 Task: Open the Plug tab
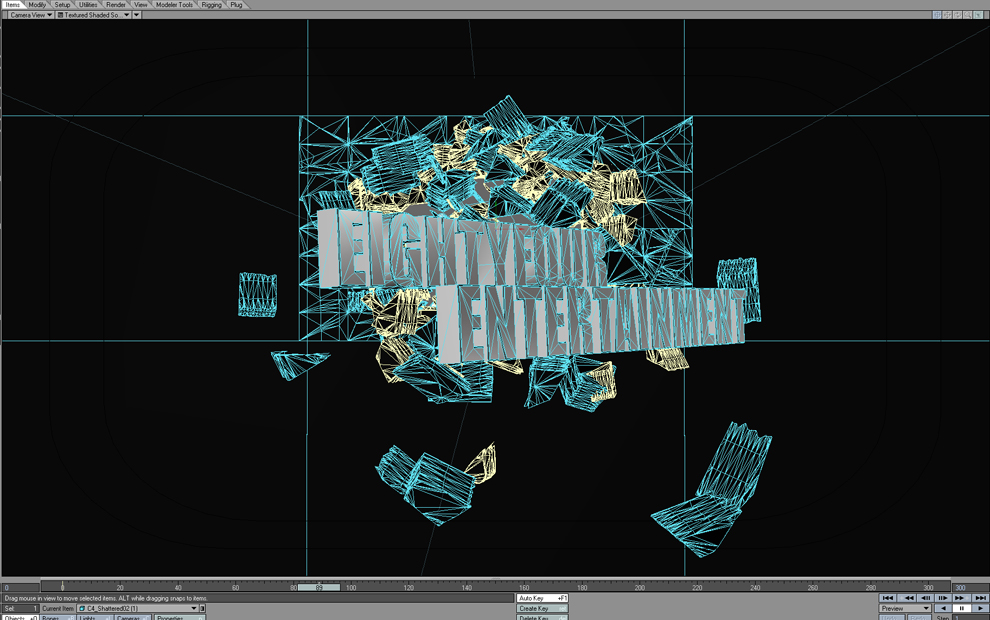point(237,4)
